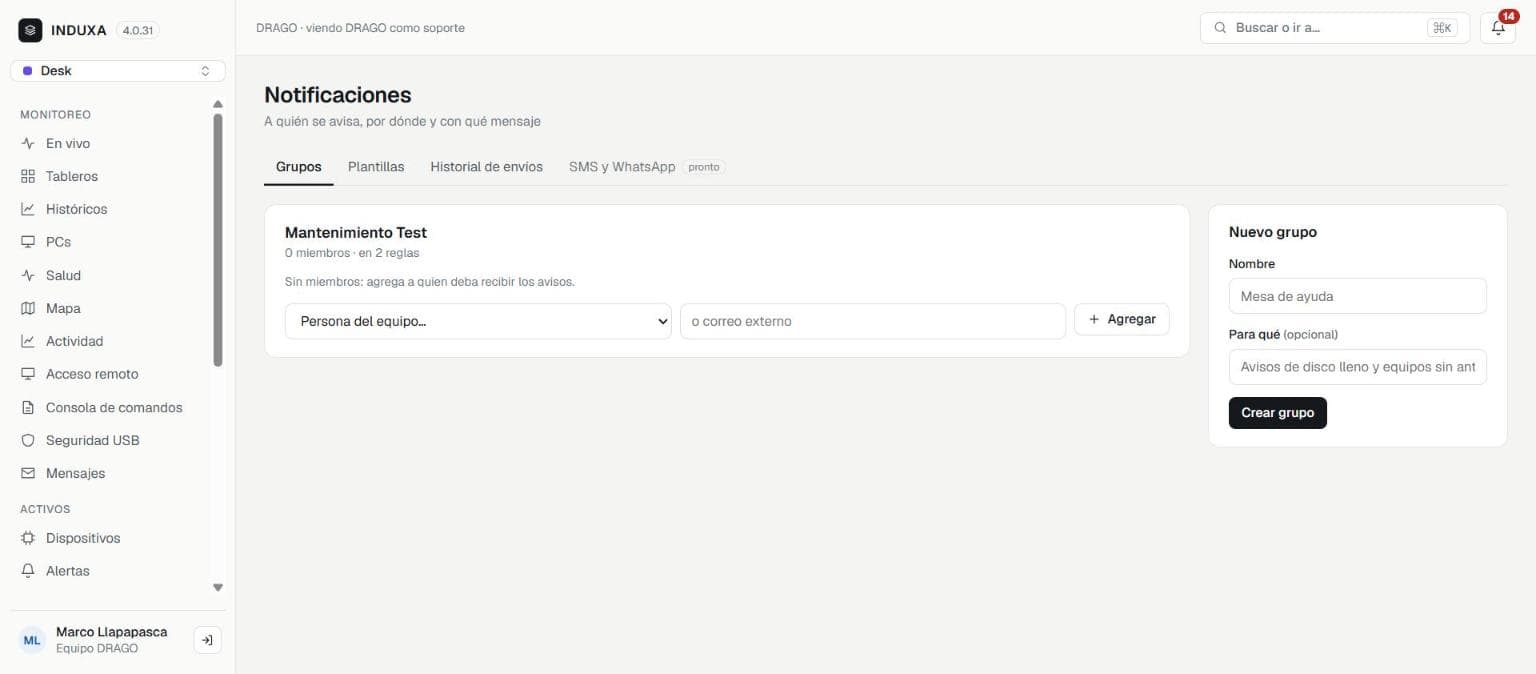Open the Desk workspace selector
The image size is (1536, 674).
click(118, 71)
